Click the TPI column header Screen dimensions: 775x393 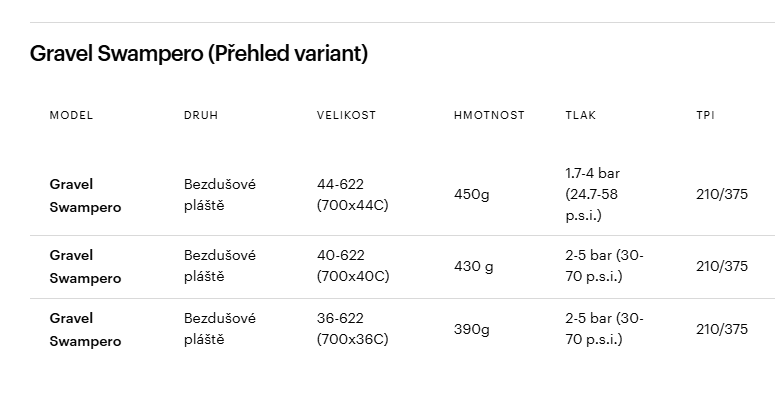705,115
